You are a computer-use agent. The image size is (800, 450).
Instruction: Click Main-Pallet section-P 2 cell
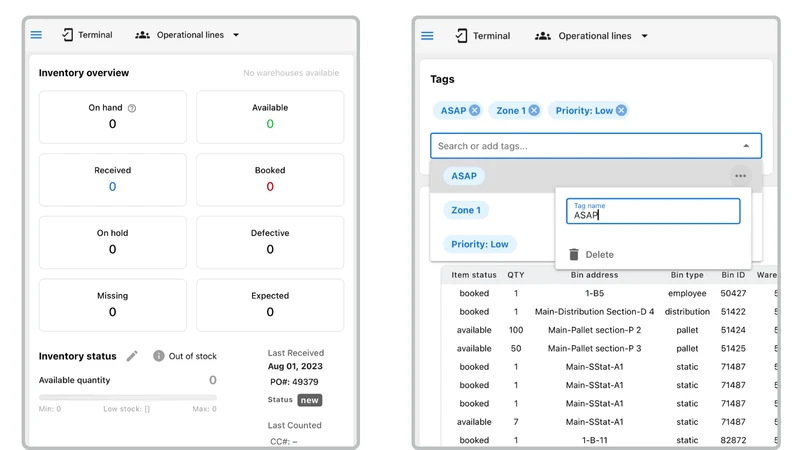click(594, 330)
